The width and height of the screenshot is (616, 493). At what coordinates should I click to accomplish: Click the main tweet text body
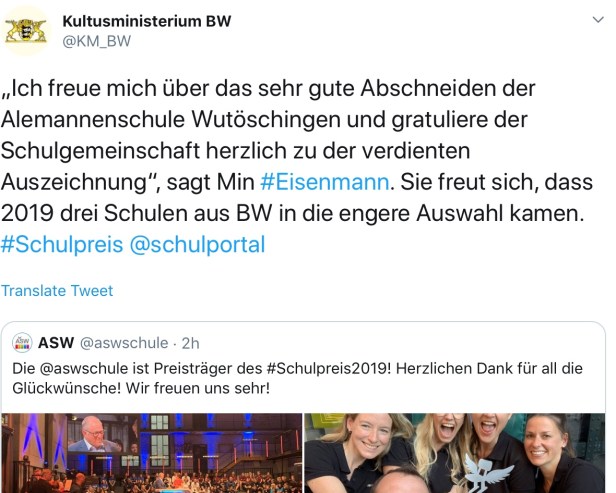[297, 166]
